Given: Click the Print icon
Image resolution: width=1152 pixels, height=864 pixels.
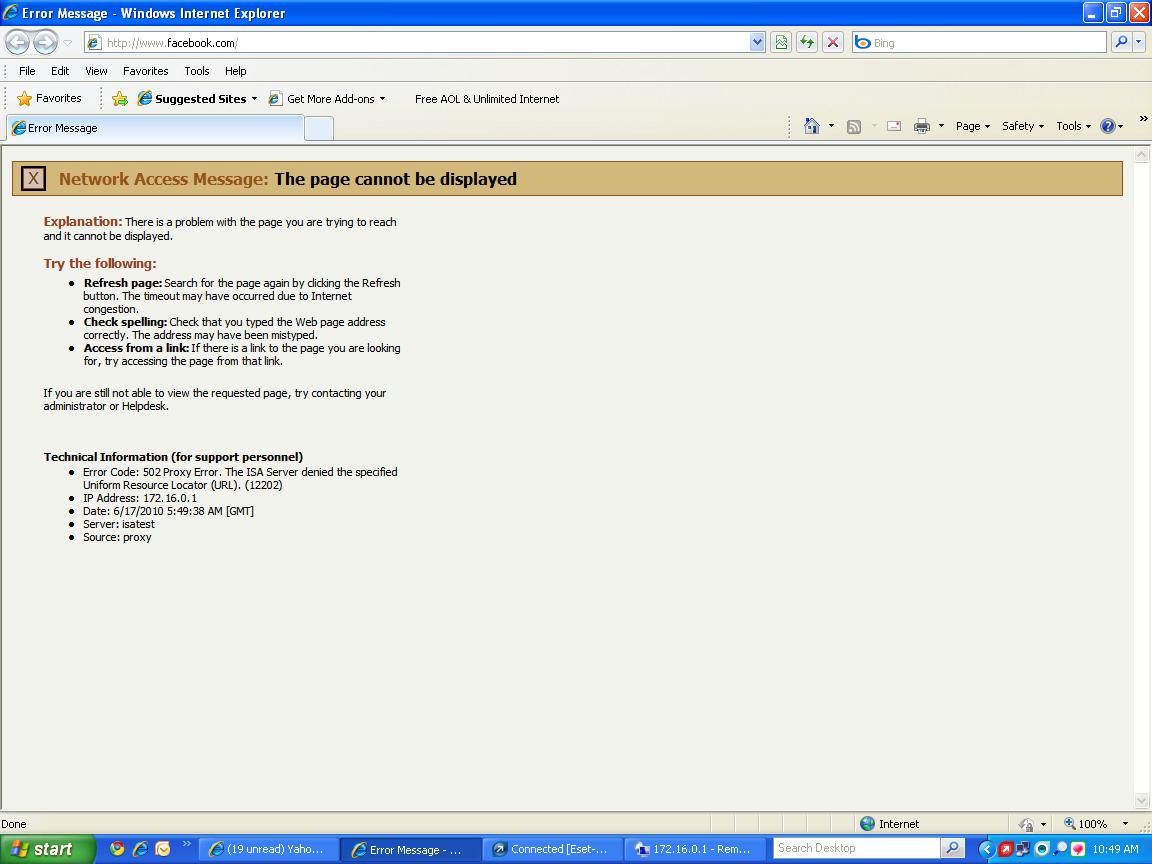Looking at the screenshot, I should click(x=922, y=126).
